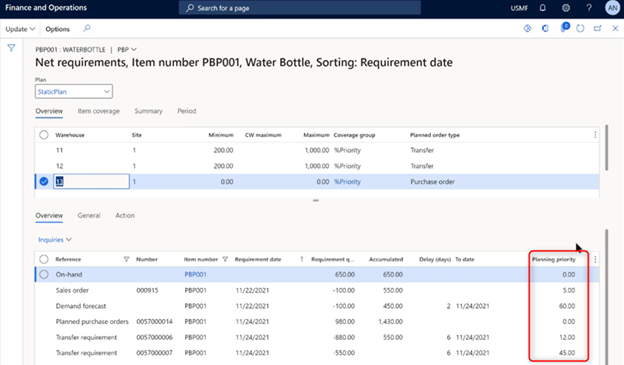Click the Delay (days) column header
624x365 pixels.
click(435, 259)
